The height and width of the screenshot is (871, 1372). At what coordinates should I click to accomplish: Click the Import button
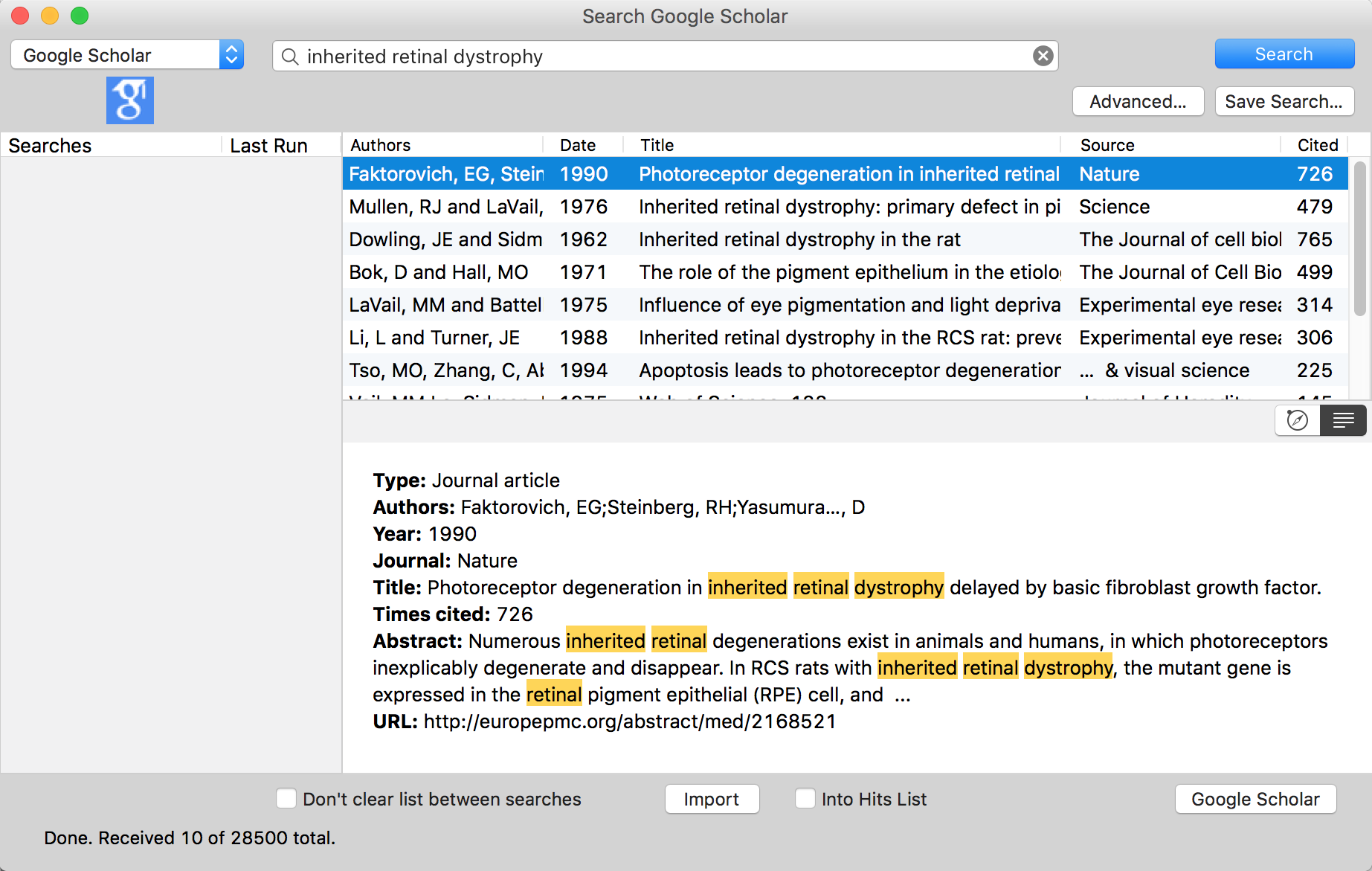coord(712,799)
